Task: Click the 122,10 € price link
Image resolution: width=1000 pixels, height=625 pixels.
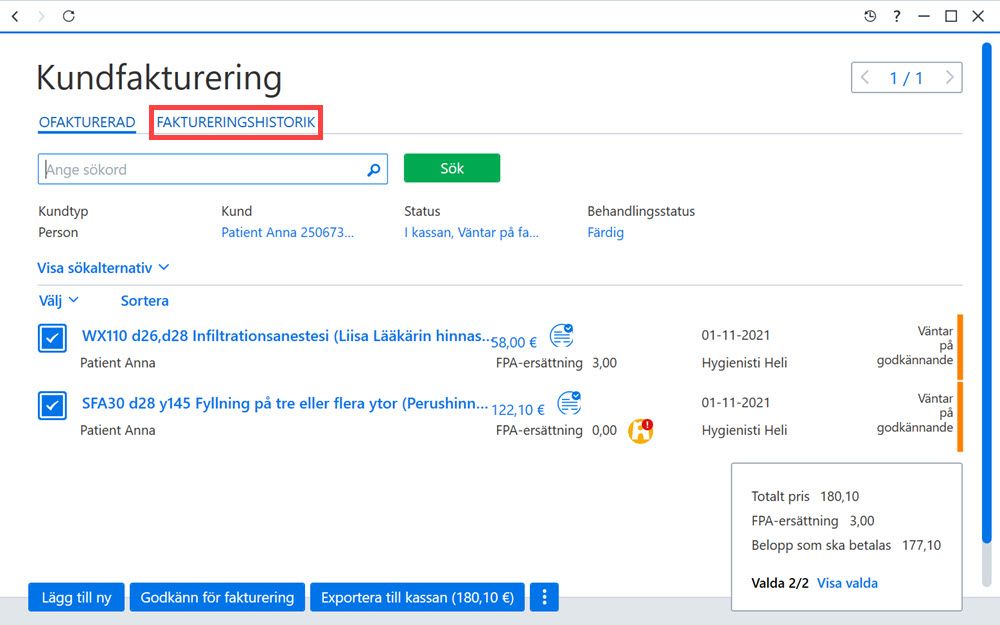Action: tap(518, 410)
